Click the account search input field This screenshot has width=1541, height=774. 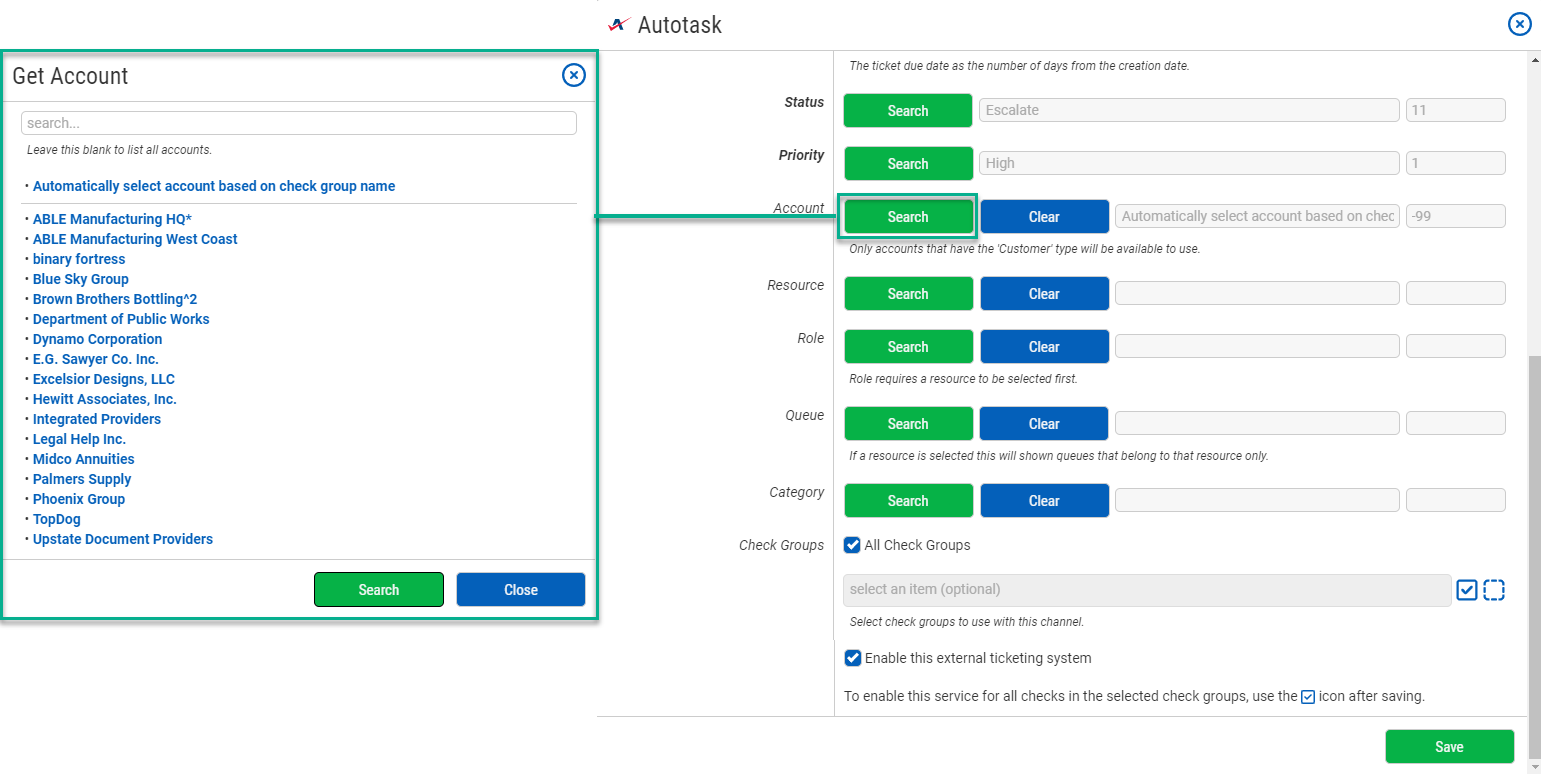(298, 123)
